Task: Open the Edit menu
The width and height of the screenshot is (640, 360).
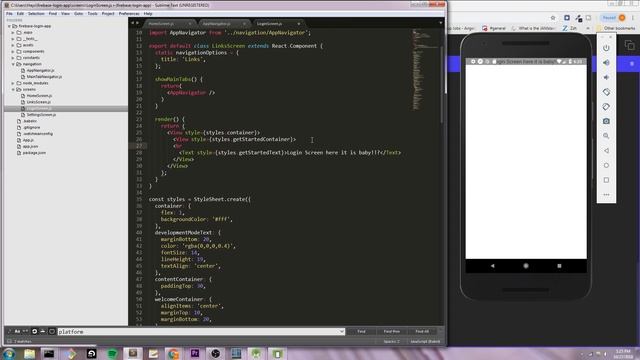Action: click(20, 13)
